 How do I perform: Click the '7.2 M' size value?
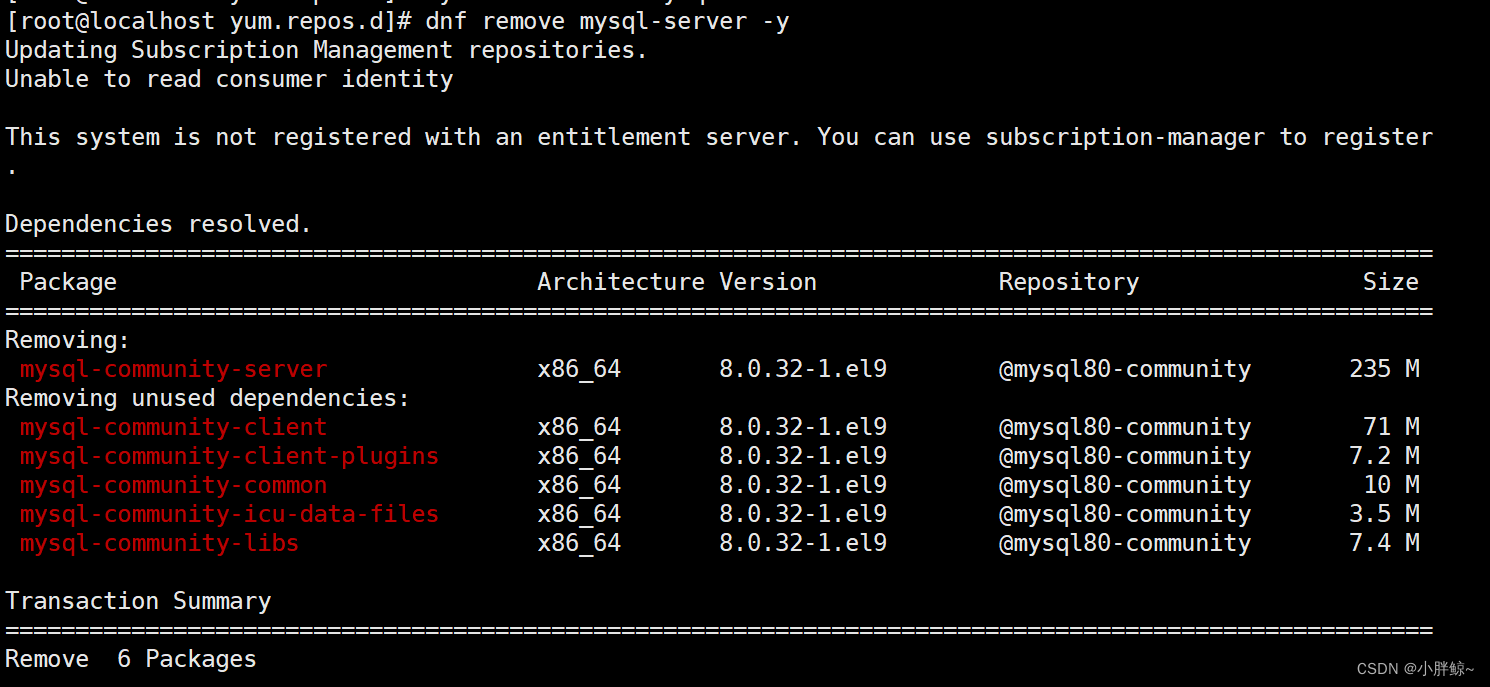point(1384,456)
